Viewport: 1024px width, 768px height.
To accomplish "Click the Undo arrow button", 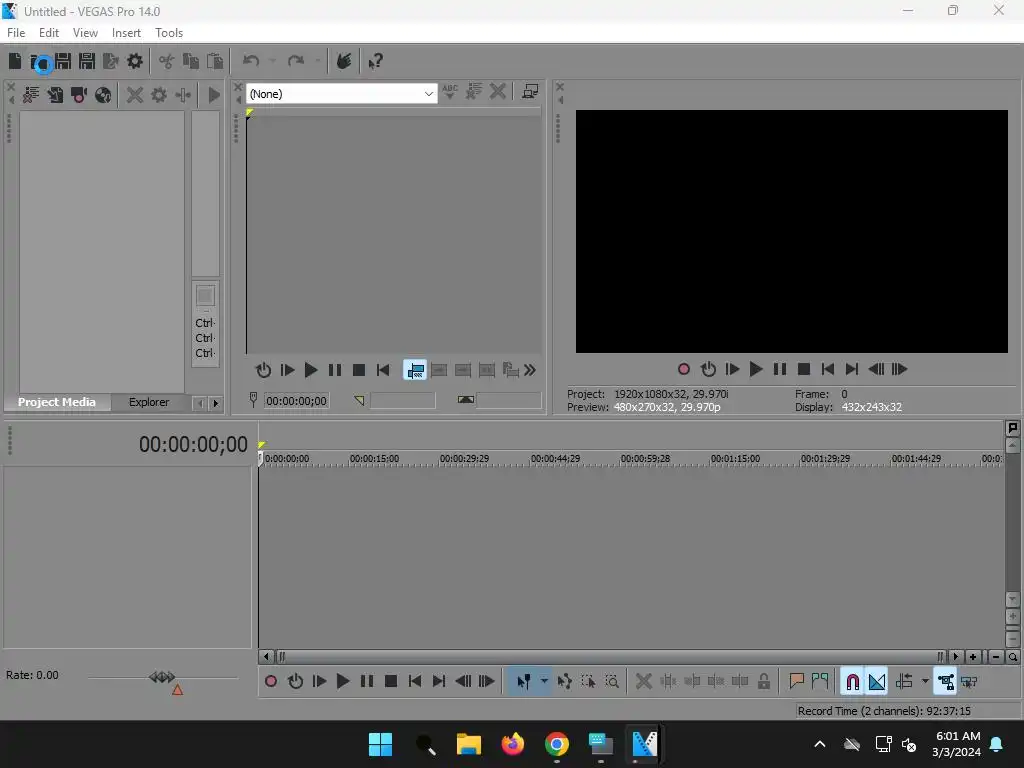I will tap(251, 61).
